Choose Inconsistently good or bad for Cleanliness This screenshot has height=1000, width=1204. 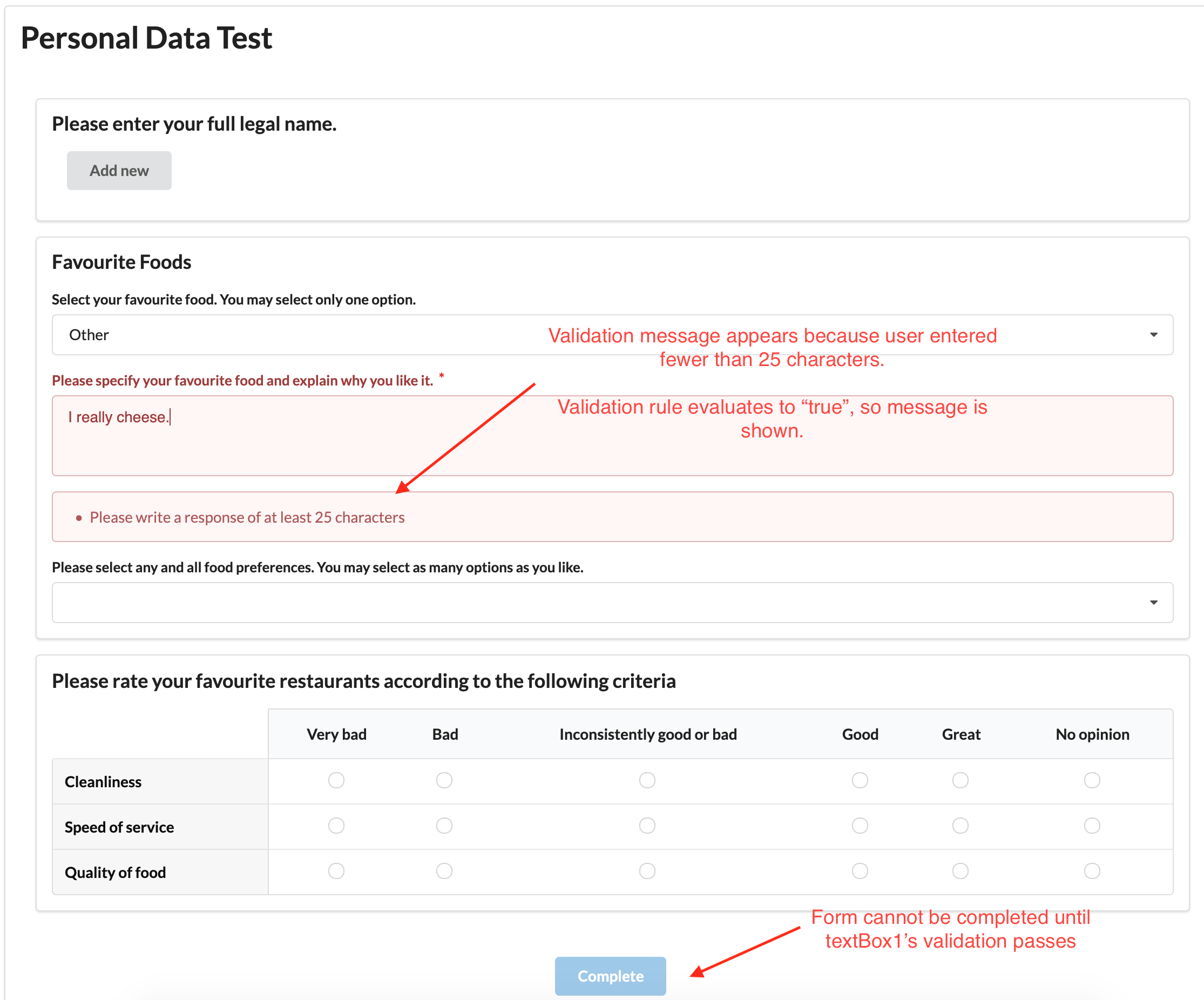click(x=647, y=780)
